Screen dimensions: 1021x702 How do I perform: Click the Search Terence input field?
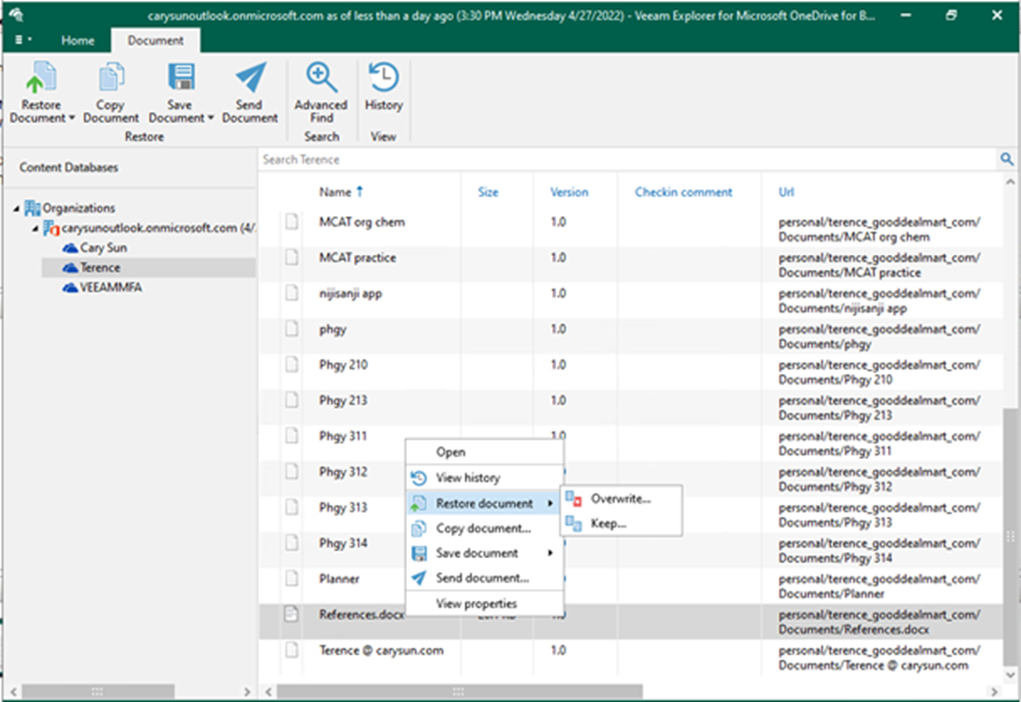click(x=627, y=160)
